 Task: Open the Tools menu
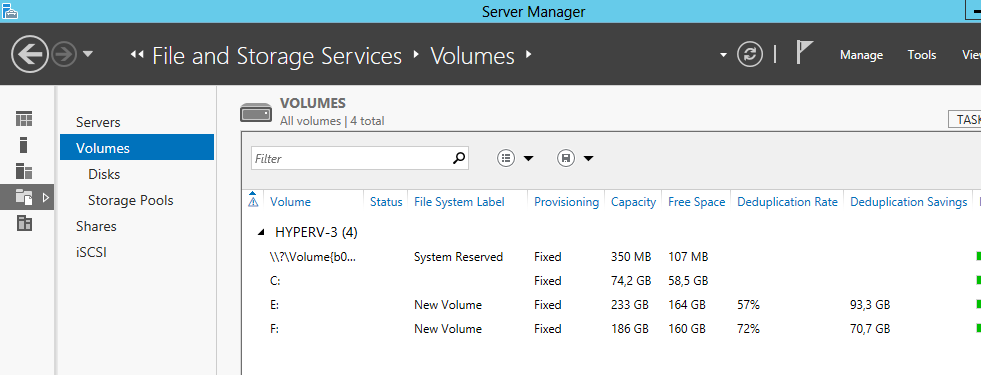922,55
